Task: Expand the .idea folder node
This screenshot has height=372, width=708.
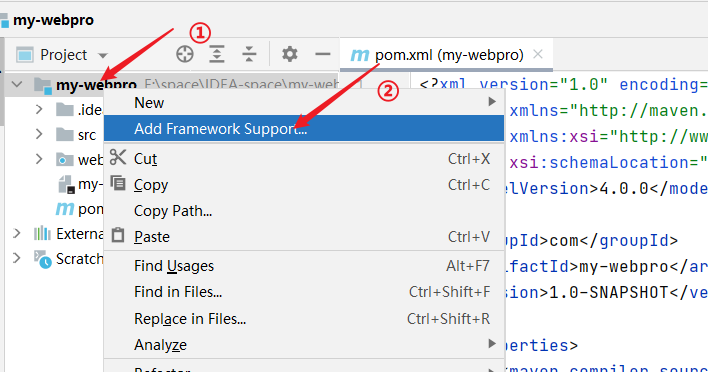Action: click(39, 109)
